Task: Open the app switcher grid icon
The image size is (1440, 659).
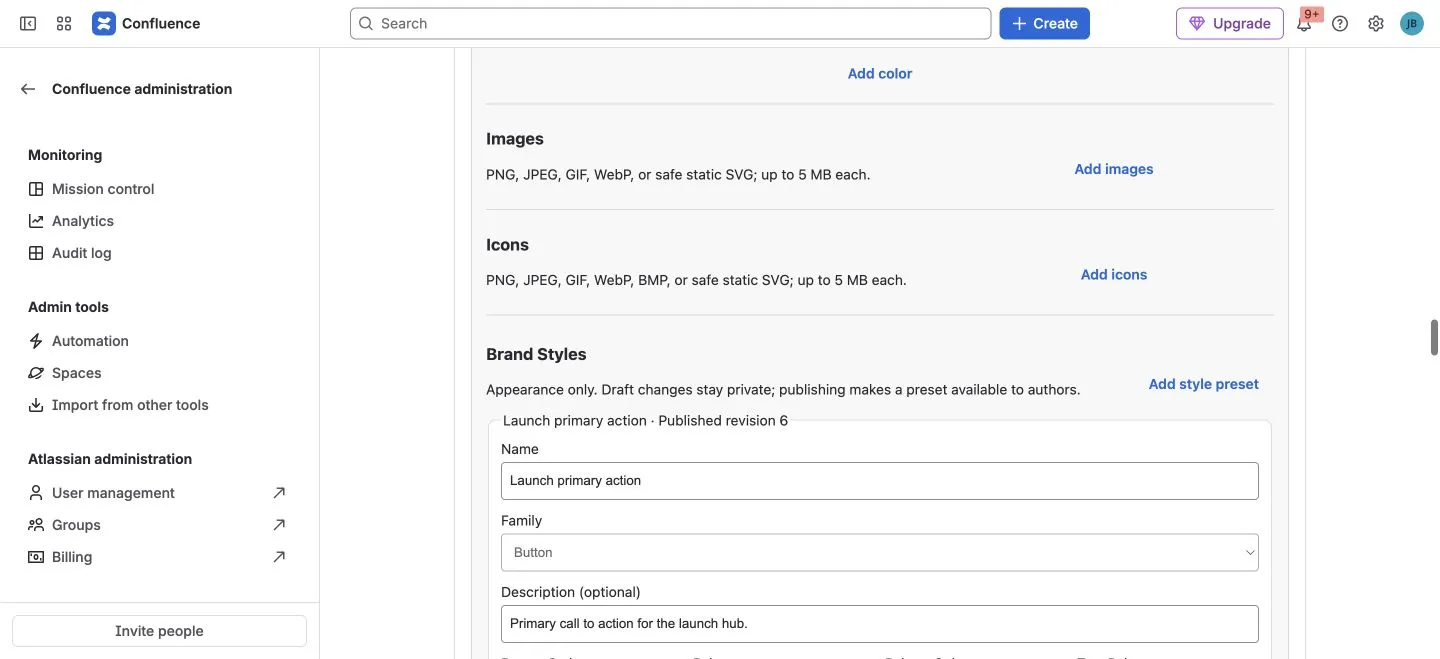Action: (64, 23)
